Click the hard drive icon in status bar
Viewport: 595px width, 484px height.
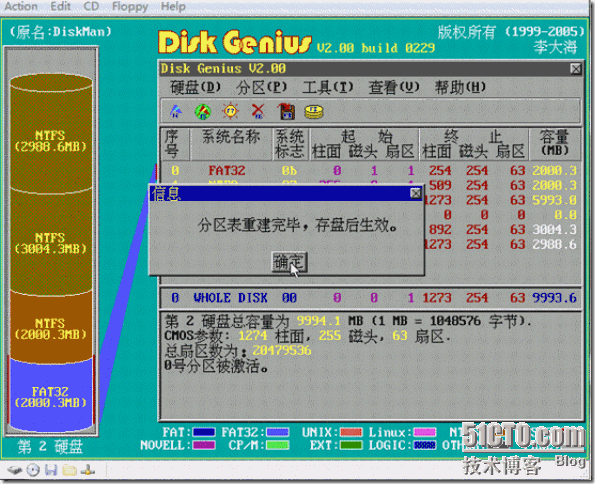click(x=15, y=470)
